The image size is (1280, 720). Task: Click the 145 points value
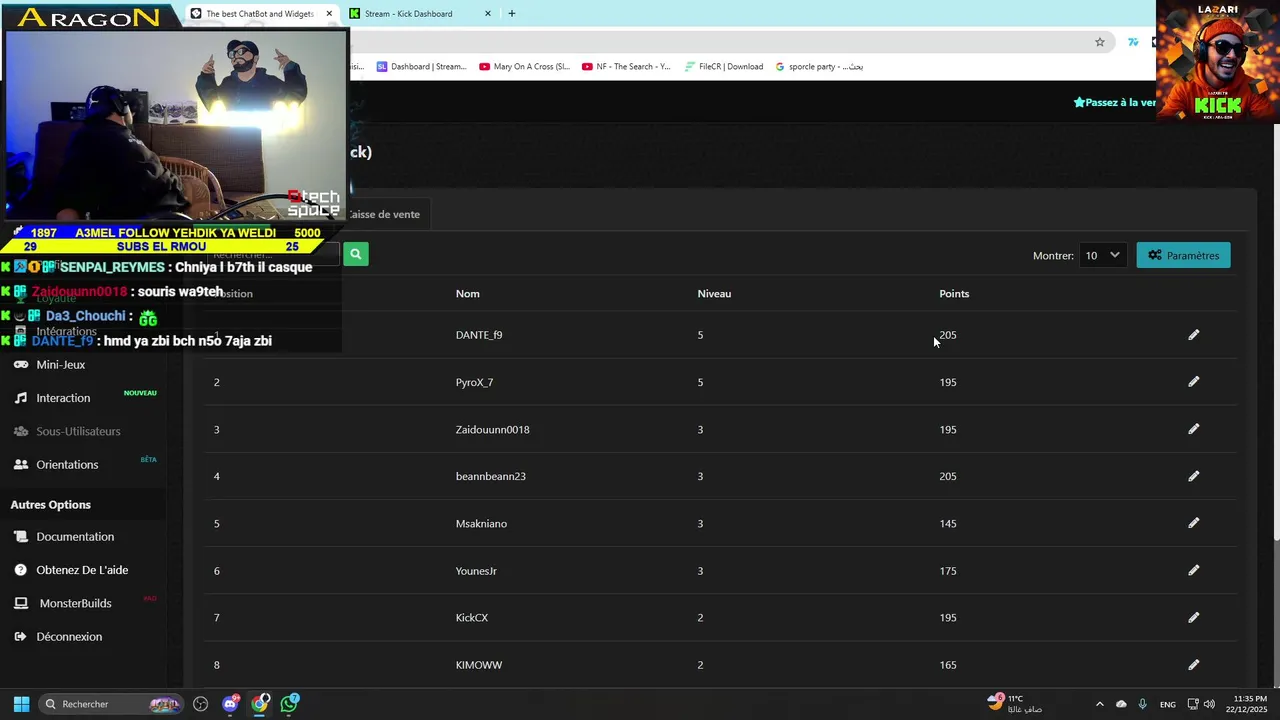(x=948, y=523)
